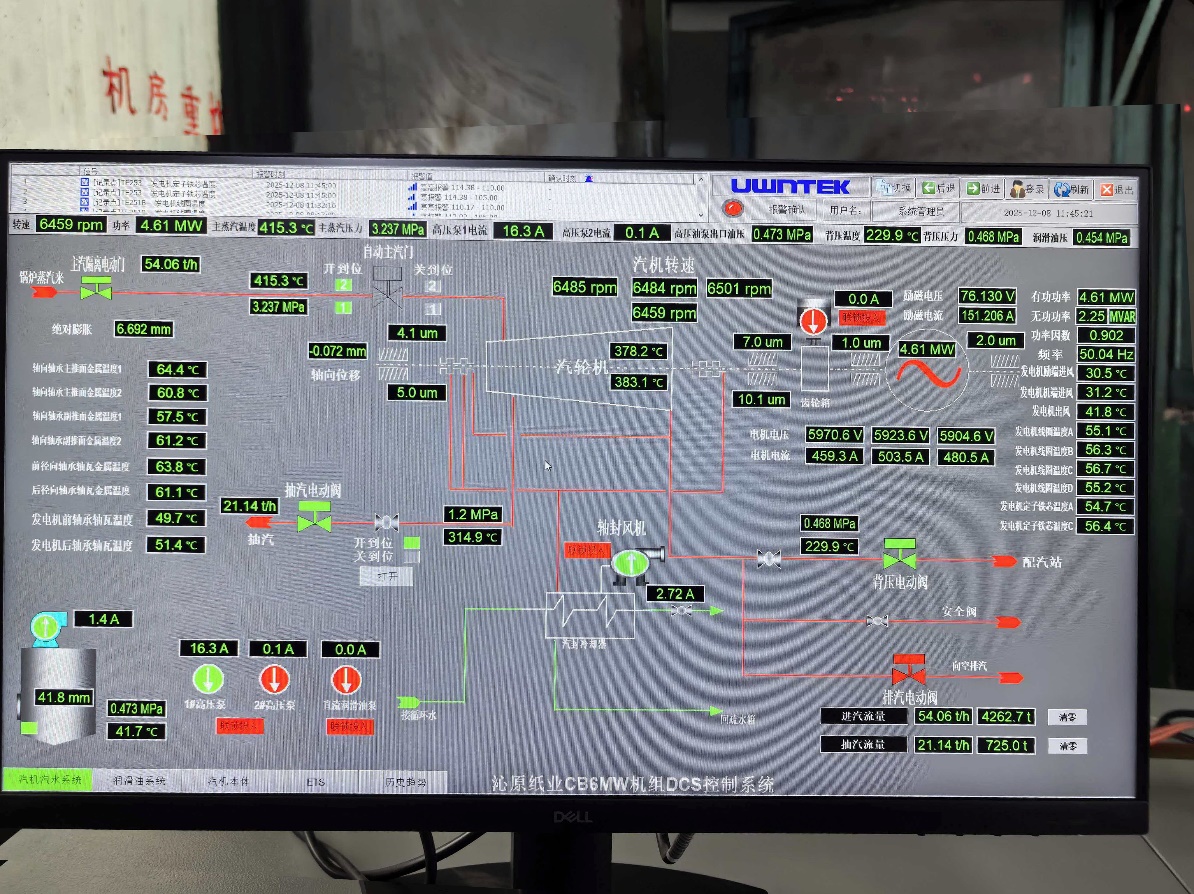Viewport: 1194px width, 894px height.
Task: Click the red alarm indicator lamp near UWNTEK logo
Action: tap(734, 209)
